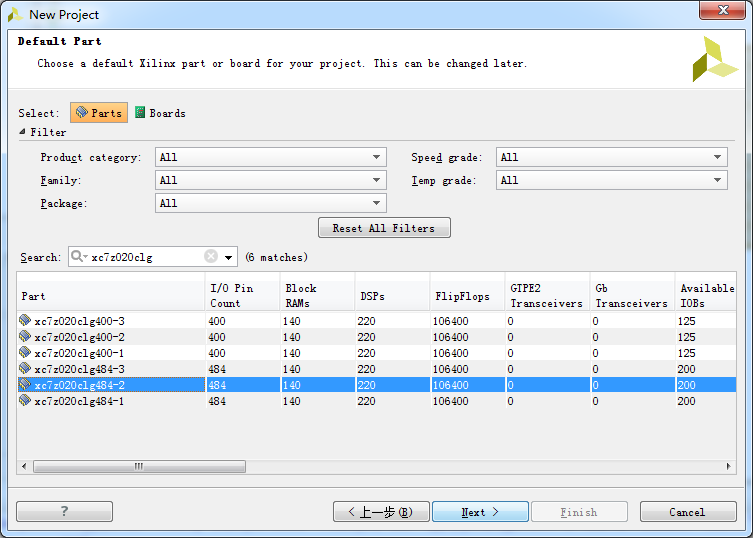The height and width of the screenshot is (538, 753).
Task: Click chip icon of xc7z020clg400-3
Action: click(x=25, y=320)
